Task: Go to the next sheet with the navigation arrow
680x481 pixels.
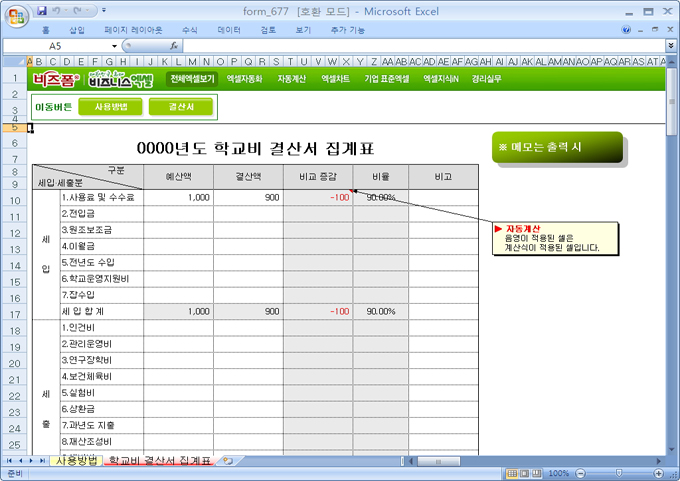Action: tap(31, 461)
